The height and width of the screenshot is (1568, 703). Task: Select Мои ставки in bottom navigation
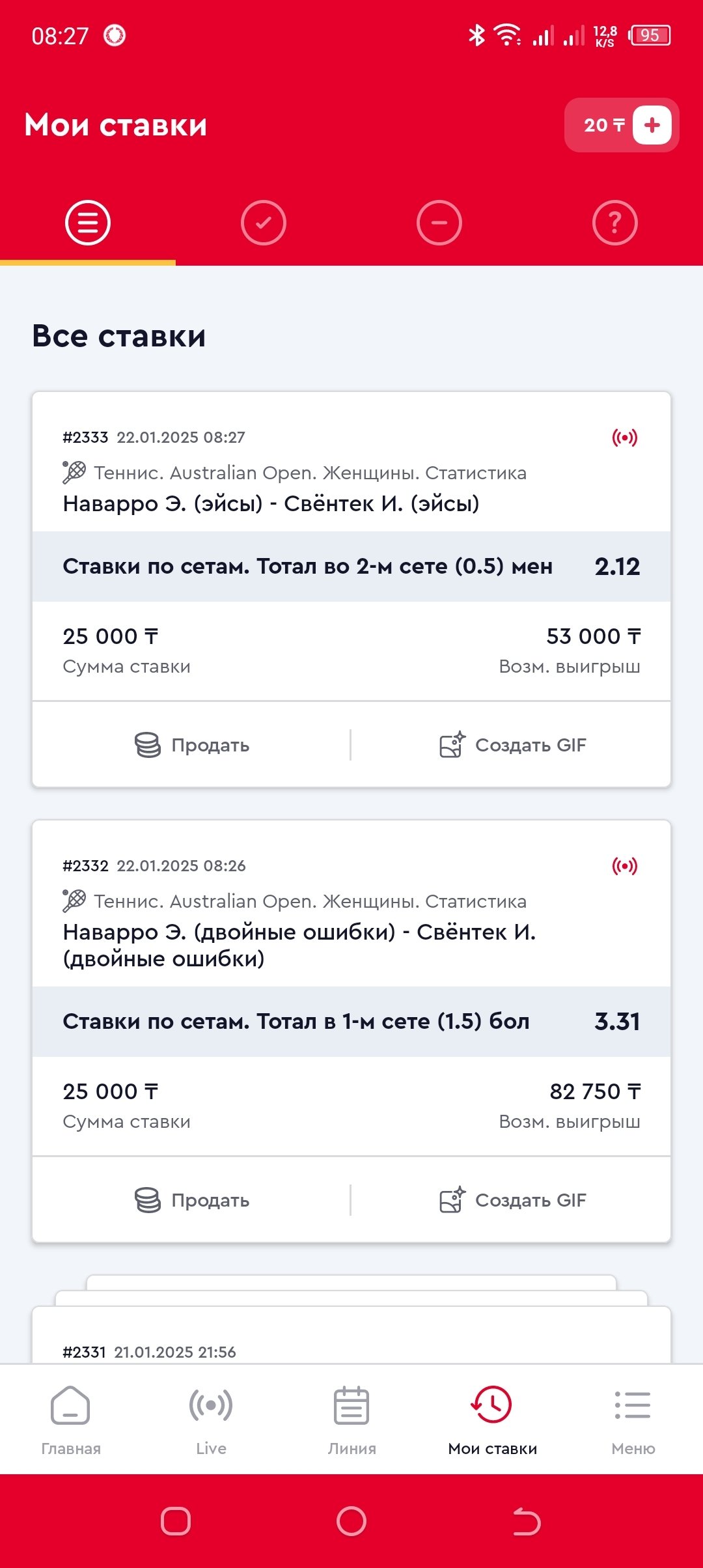(x=492, y=1420)
